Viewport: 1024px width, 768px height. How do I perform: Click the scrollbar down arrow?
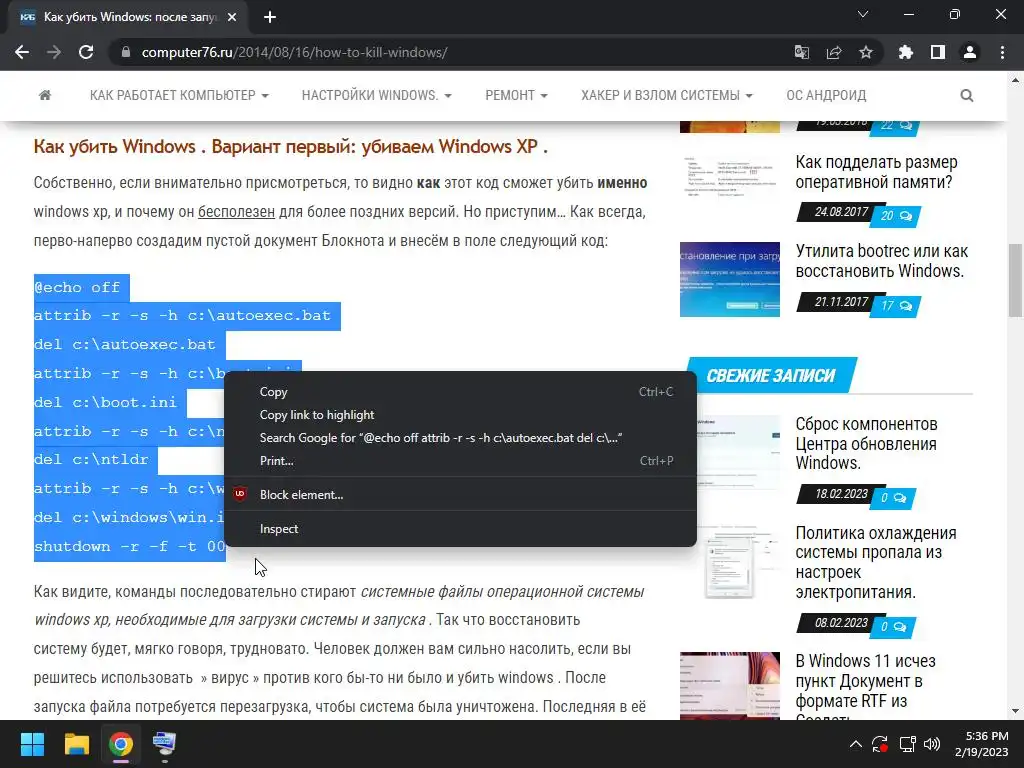point(1015,712)
